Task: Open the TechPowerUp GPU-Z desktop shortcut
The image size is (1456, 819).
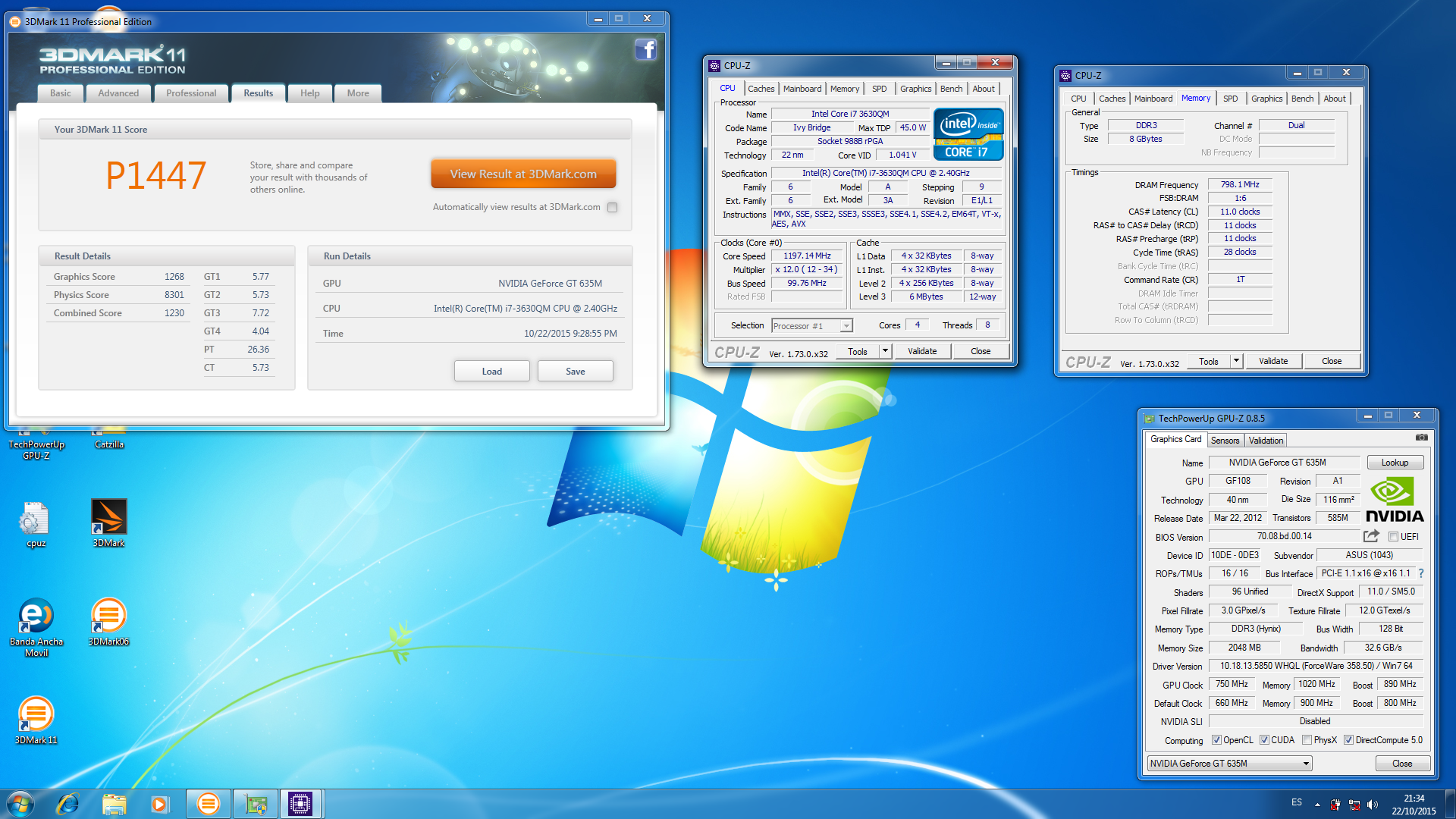Action: [36, 445]
